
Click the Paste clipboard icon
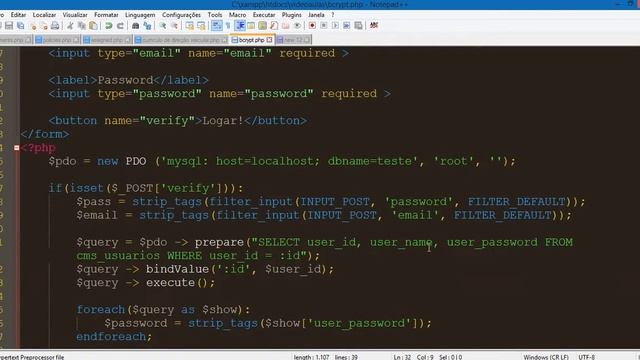pyautogui.click(x=93, y=25)
